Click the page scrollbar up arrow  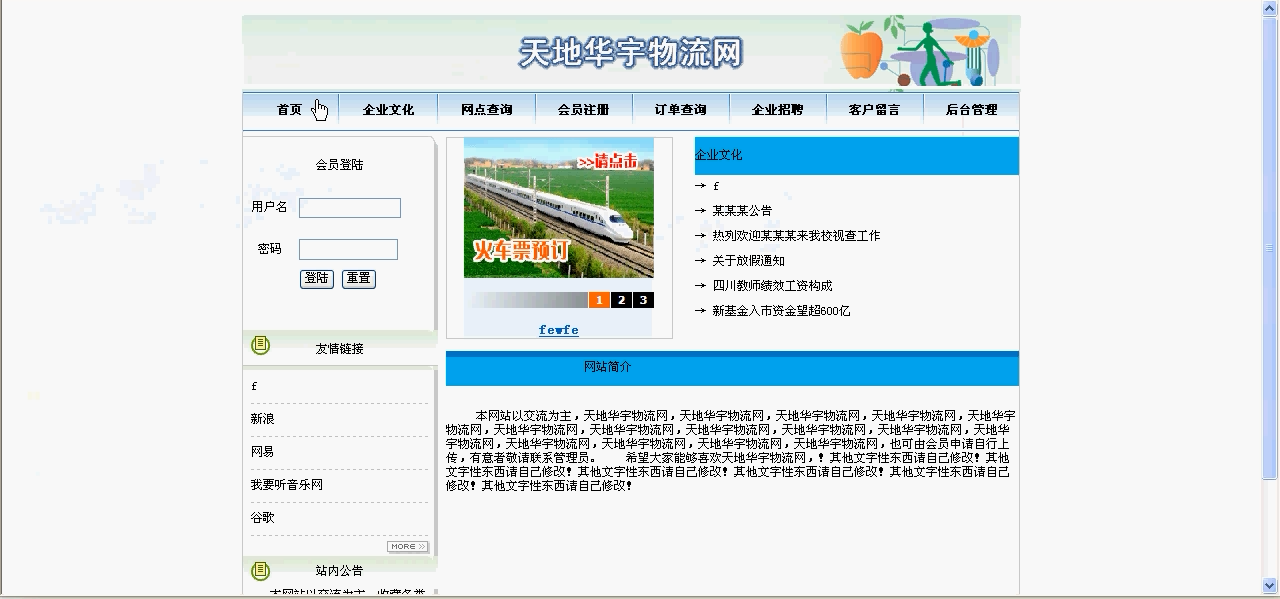pos(1271,8)
